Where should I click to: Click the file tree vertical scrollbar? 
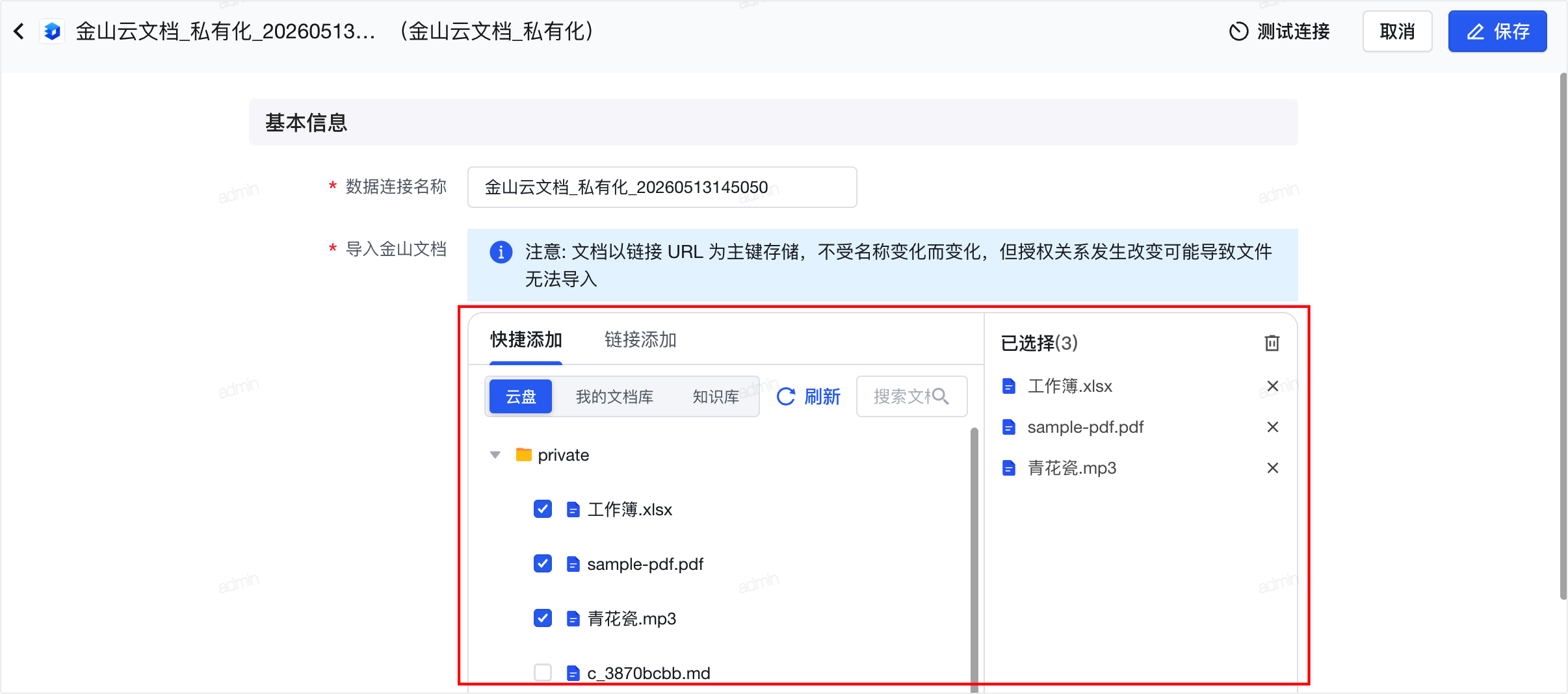coord(974,559)
